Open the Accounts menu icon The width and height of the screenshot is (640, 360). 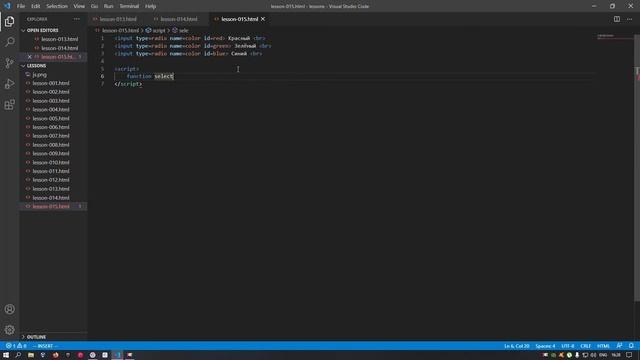(9, 309)
